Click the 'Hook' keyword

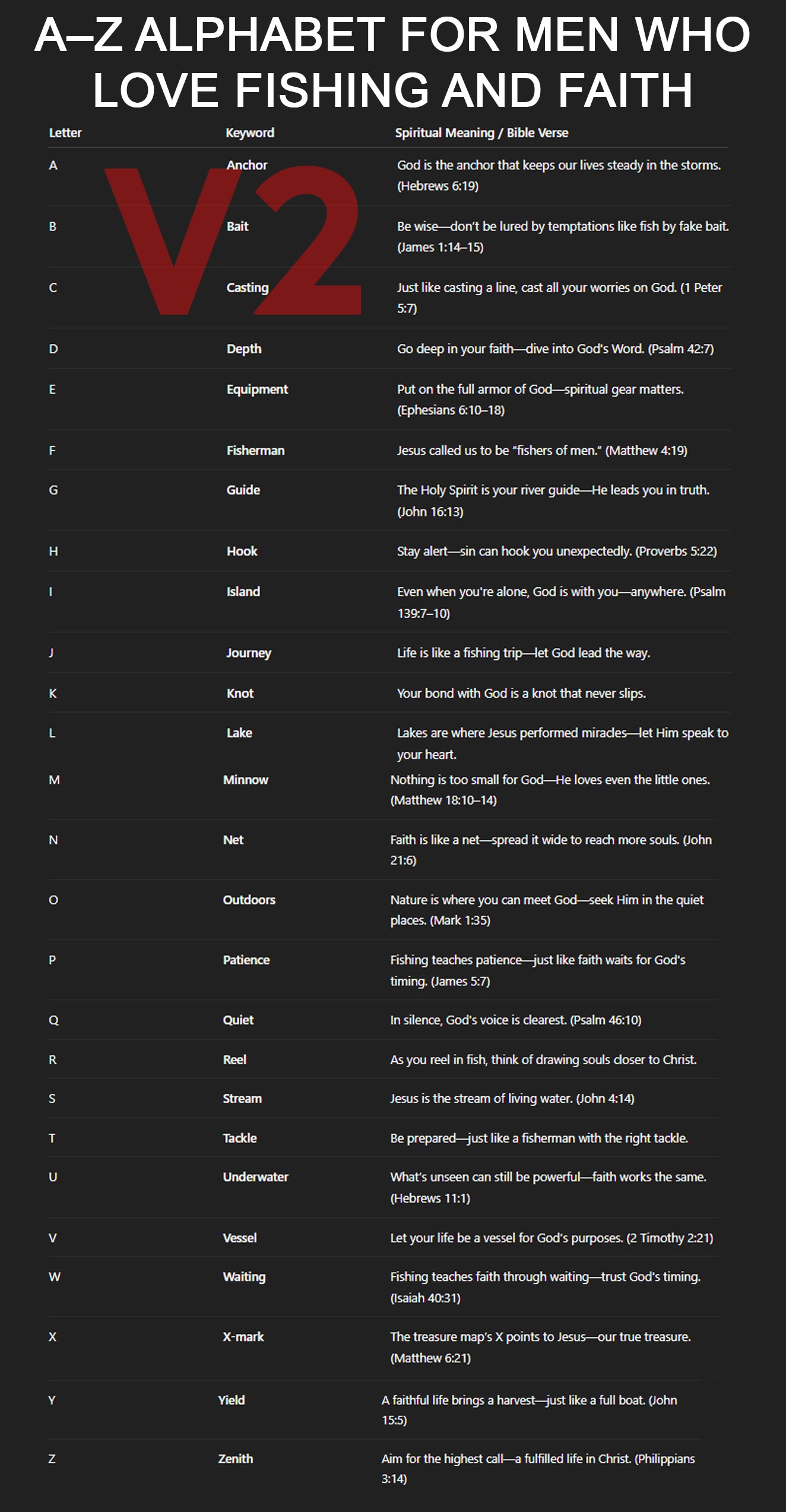click(x=242, y=551)
